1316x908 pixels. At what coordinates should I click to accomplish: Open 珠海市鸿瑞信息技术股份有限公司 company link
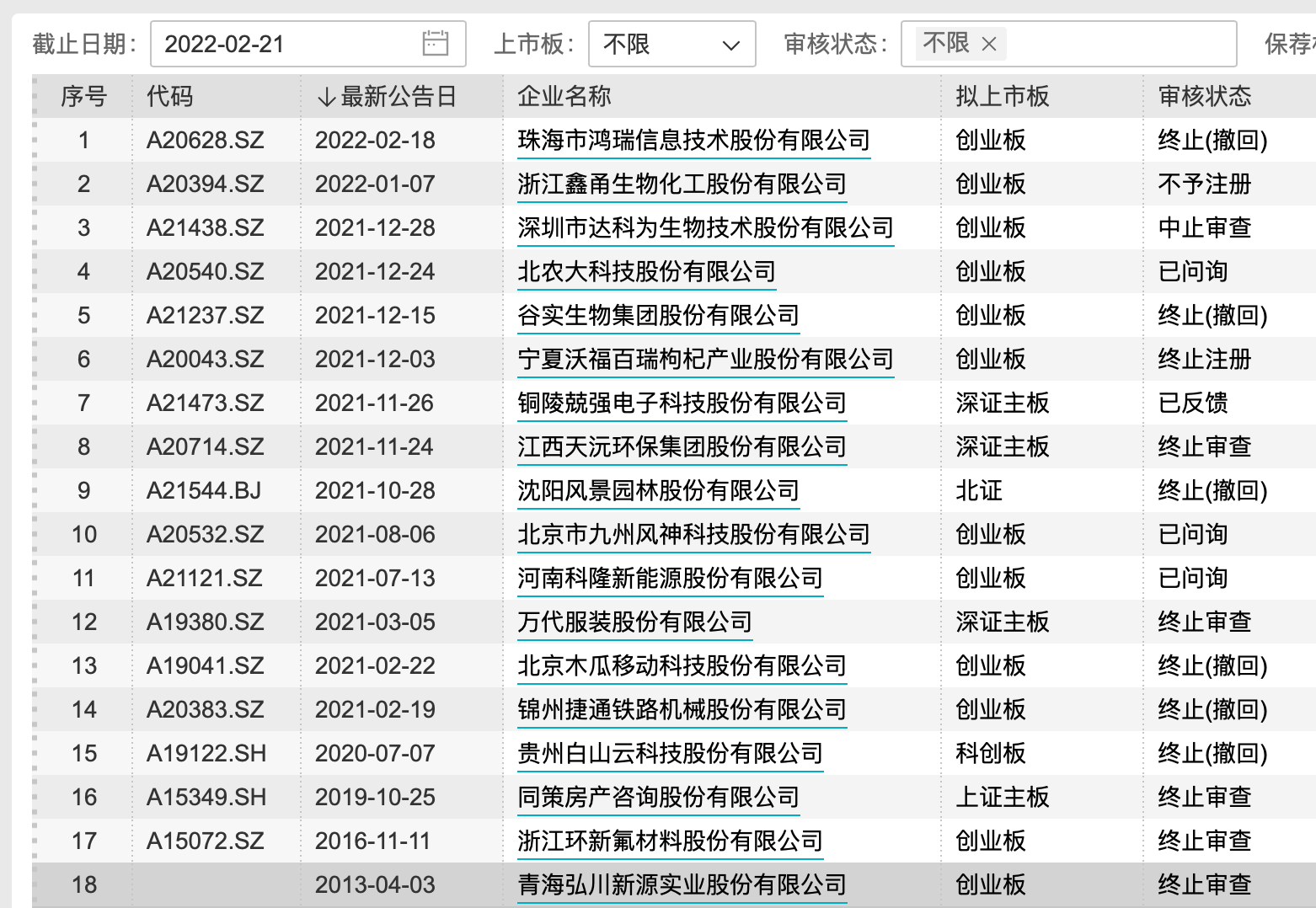(693, 140)
